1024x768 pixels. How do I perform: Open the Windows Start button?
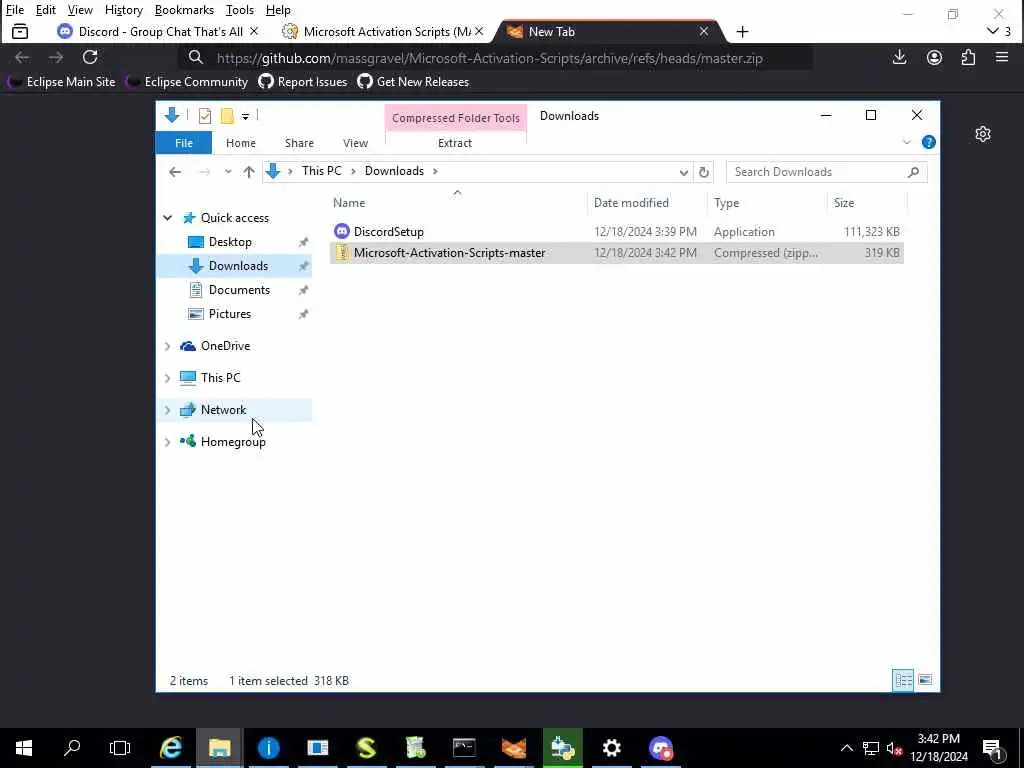24,748
